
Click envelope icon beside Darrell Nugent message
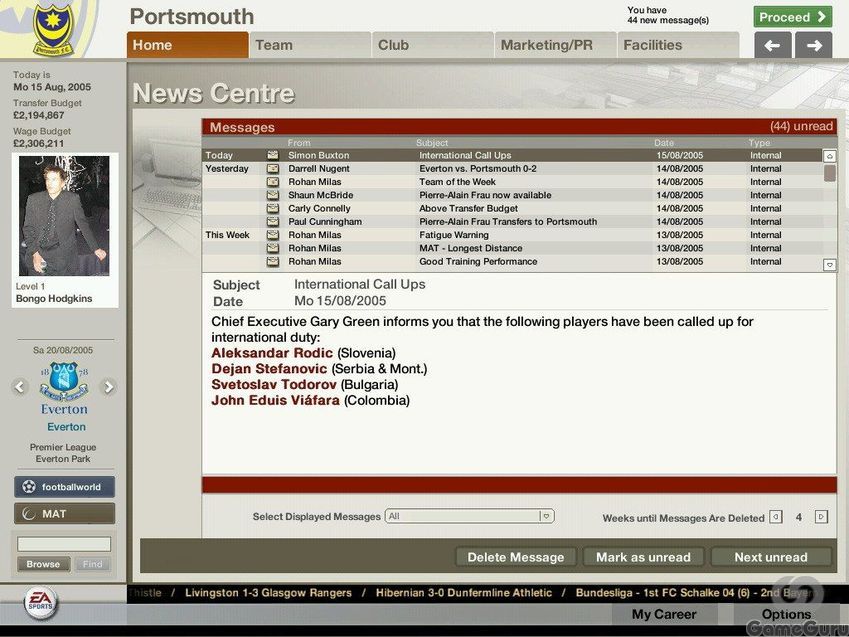point(273,169)
